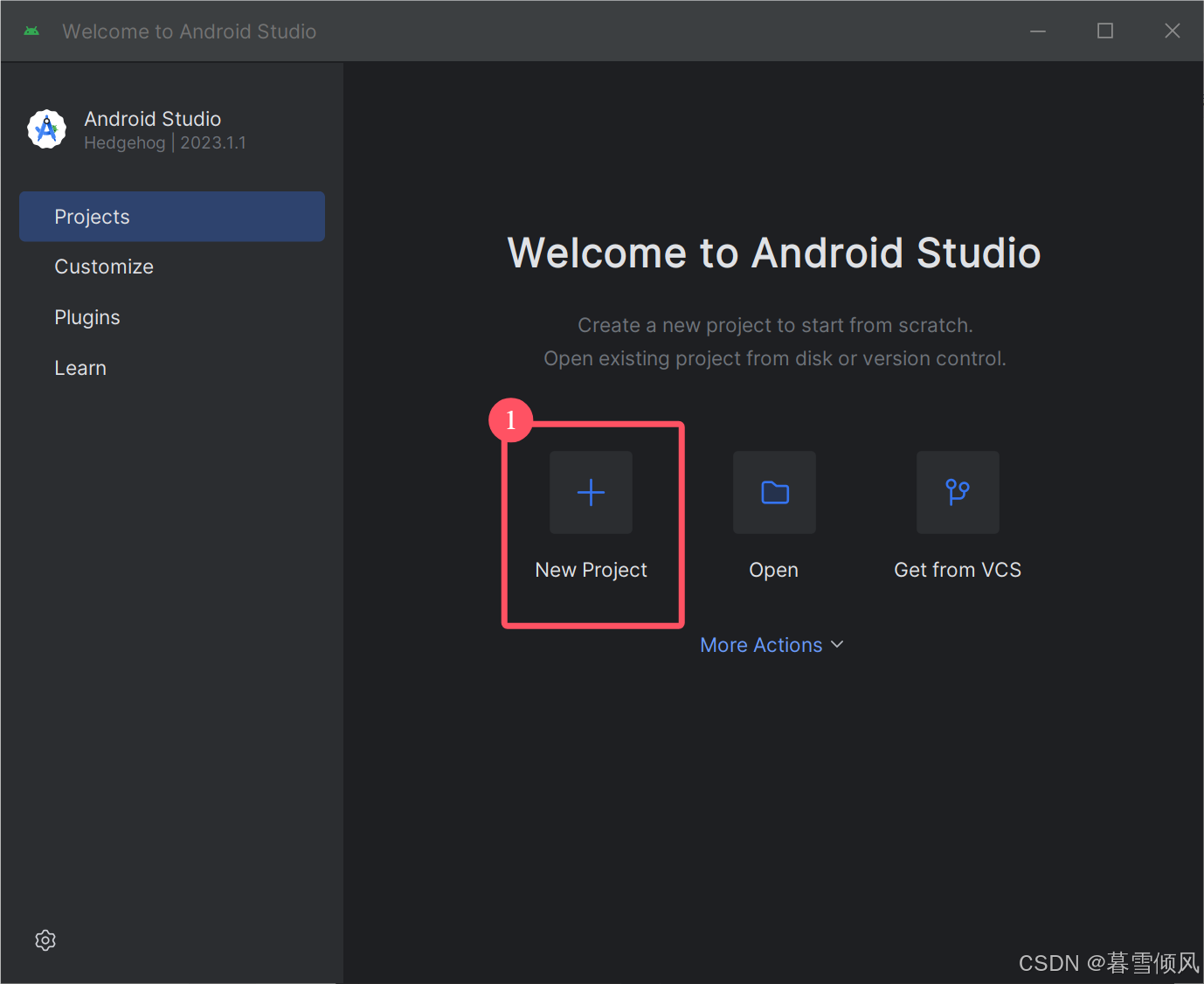The height and width of the screenshot is (984, 1204).
Task: Click the Android Studio name in sidebar
Action: [x=153, y=119]
